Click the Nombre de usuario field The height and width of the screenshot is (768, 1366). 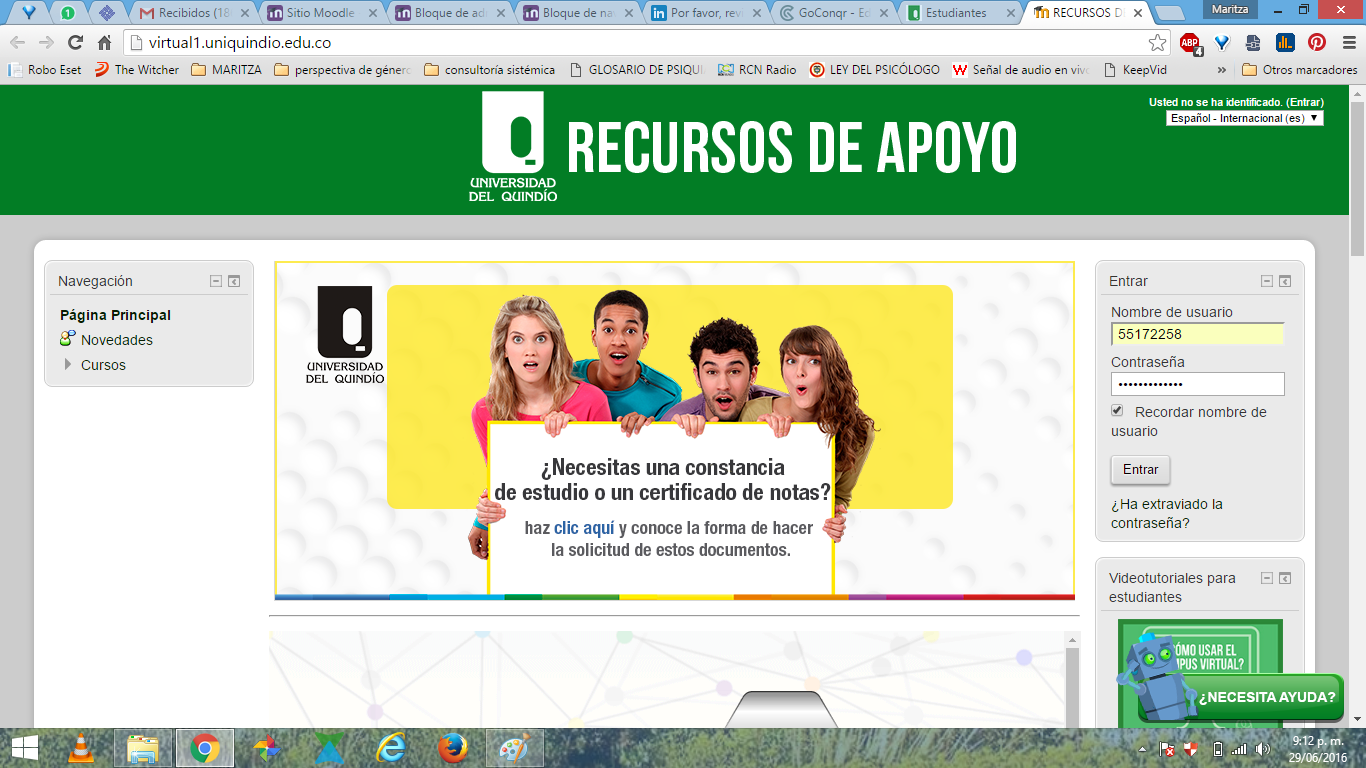[1197, 334]
